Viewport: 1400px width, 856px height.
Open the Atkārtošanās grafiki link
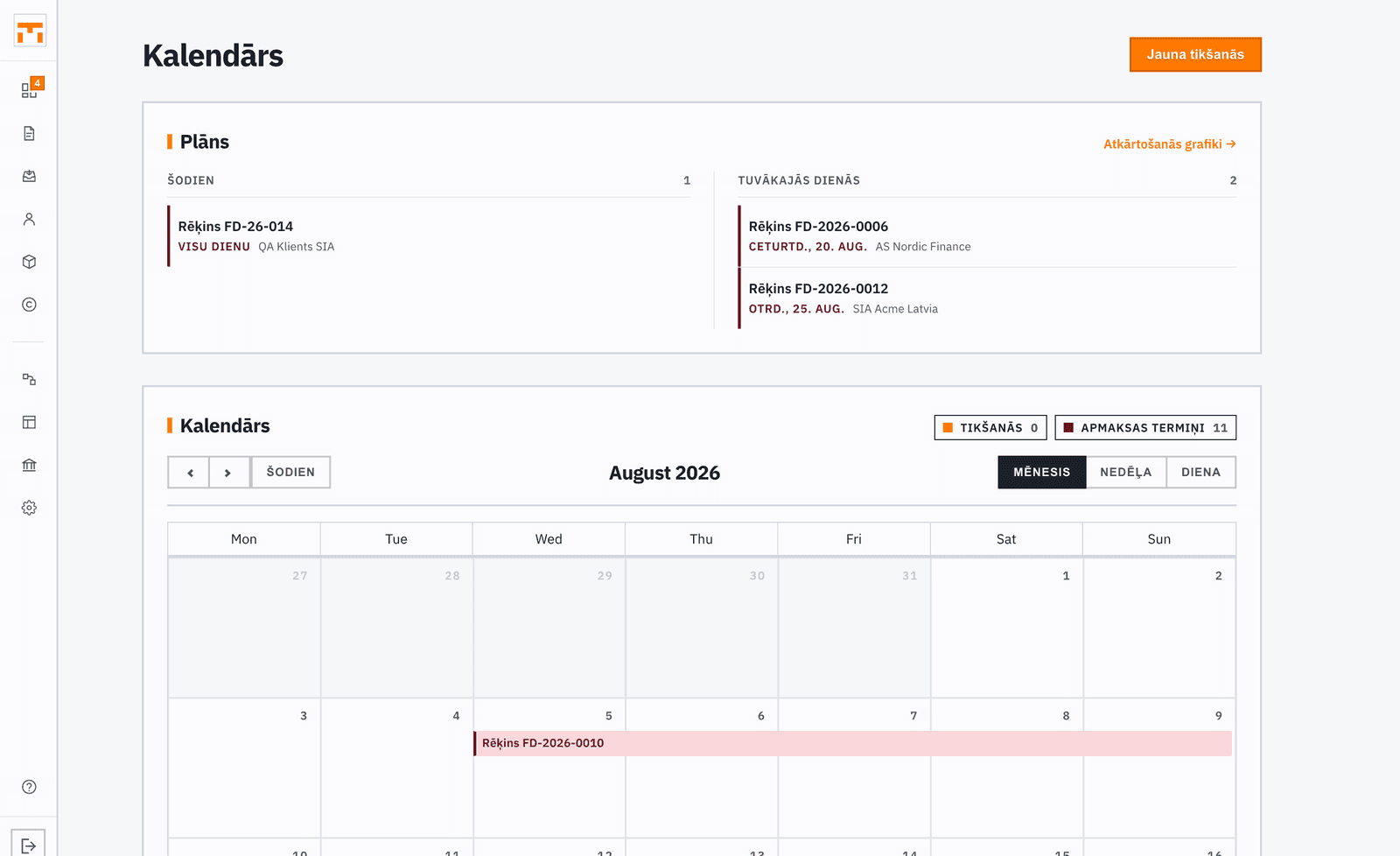pos(1169,144)
